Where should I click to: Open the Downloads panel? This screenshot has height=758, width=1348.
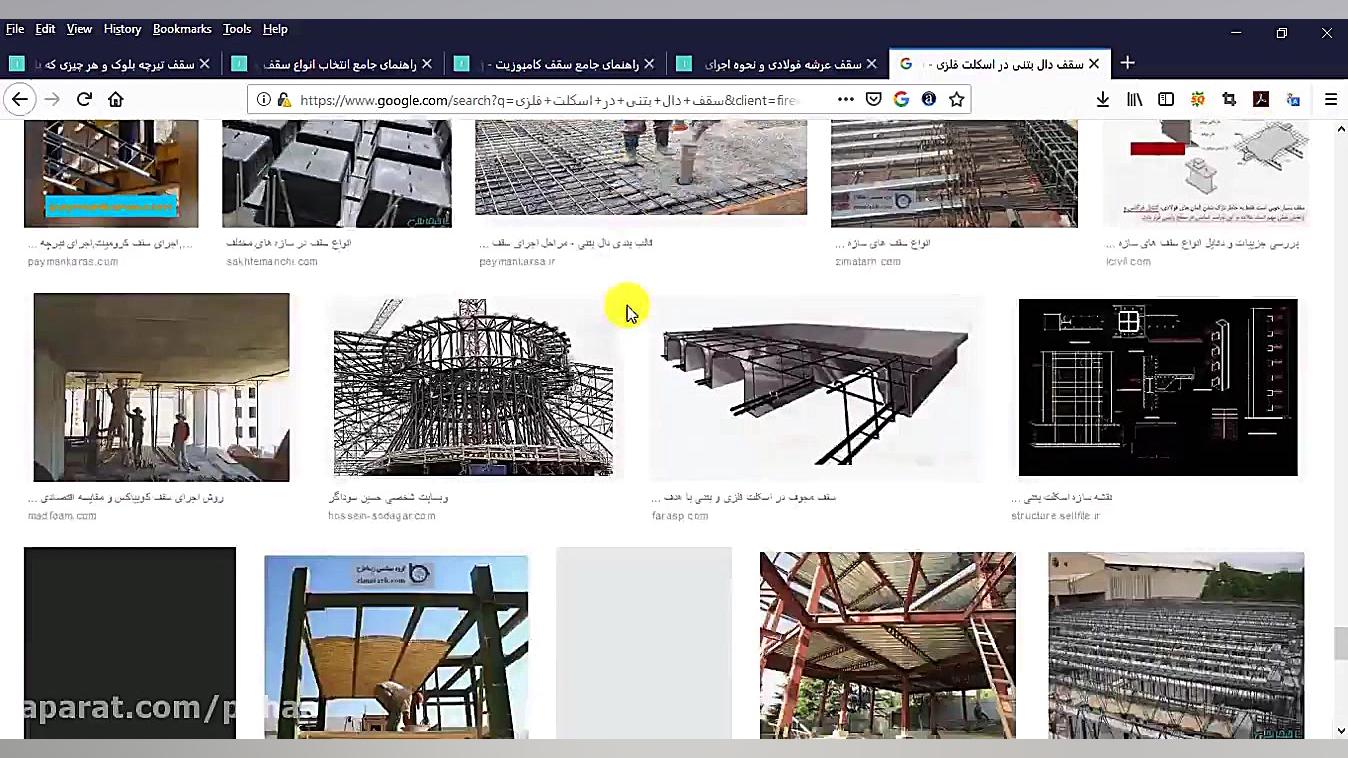pyautogui.click(x=1103, y=99)
